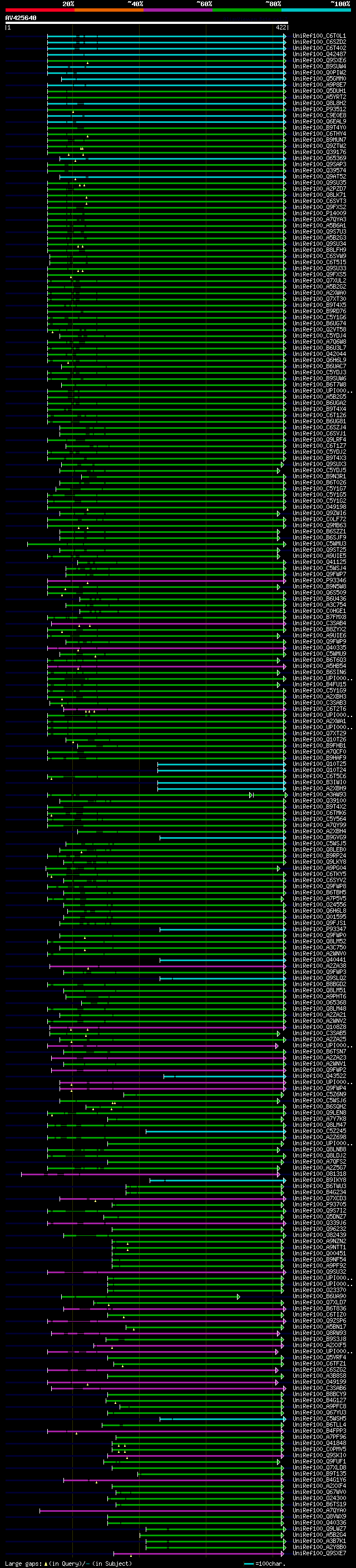This screenshot has width=356, height=1568.
Task: Select hit label UniRef100_B4FPP3
Action: (319, 1431)
